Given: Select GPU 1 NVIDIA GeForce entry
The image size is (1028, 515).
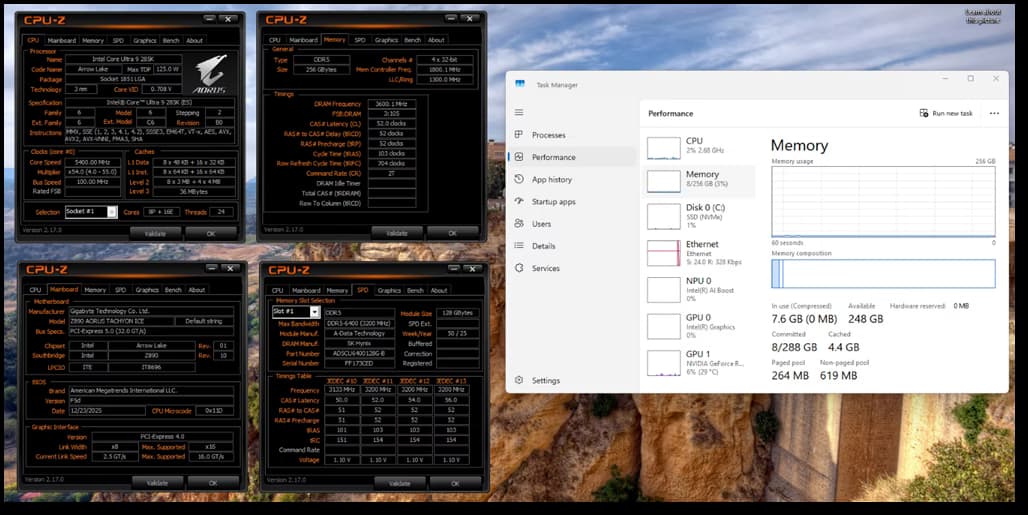Looking at the screenshot, I should pos(699,362).
